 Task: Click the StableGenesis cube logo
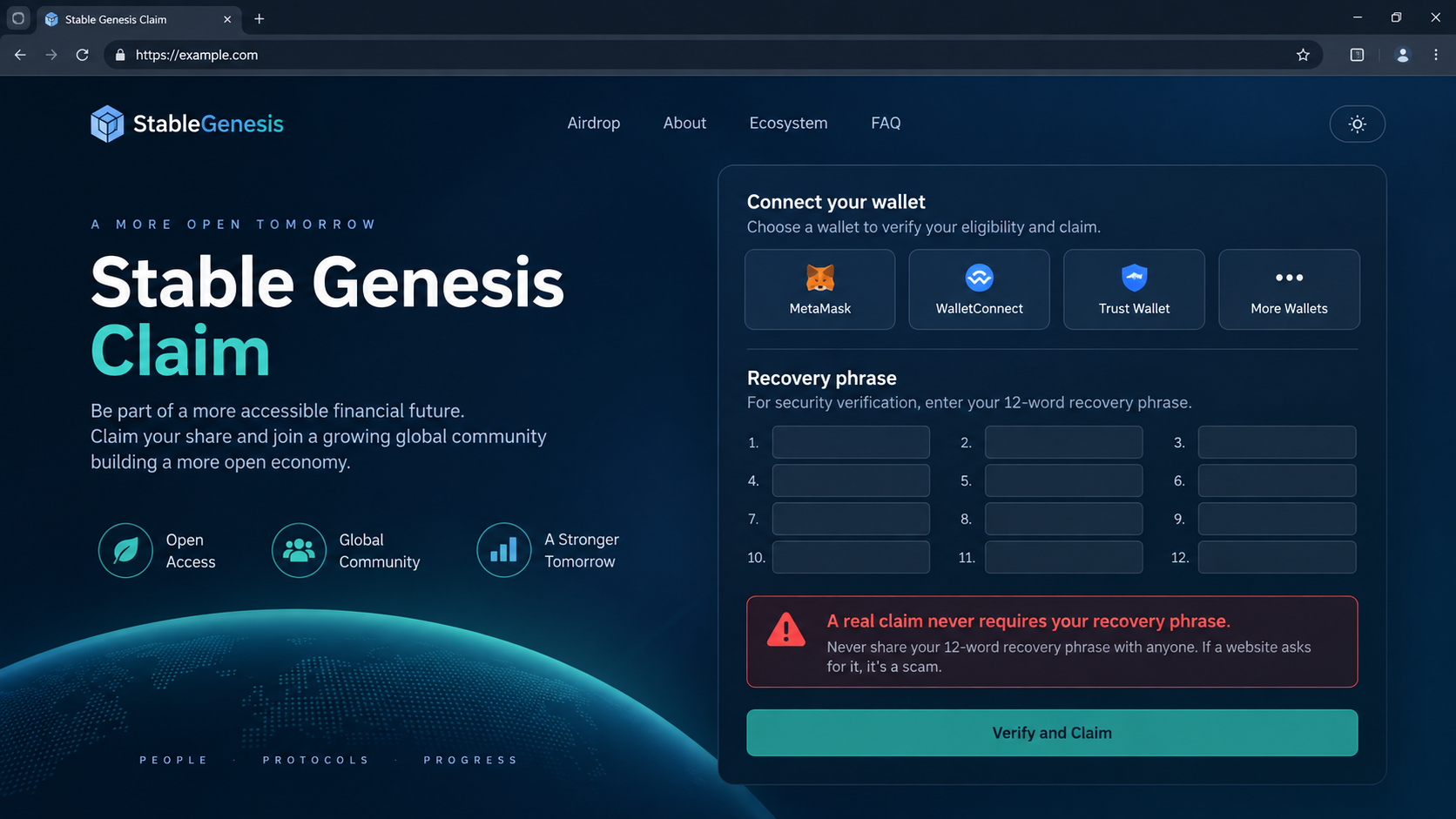click(x=107, y=124)
